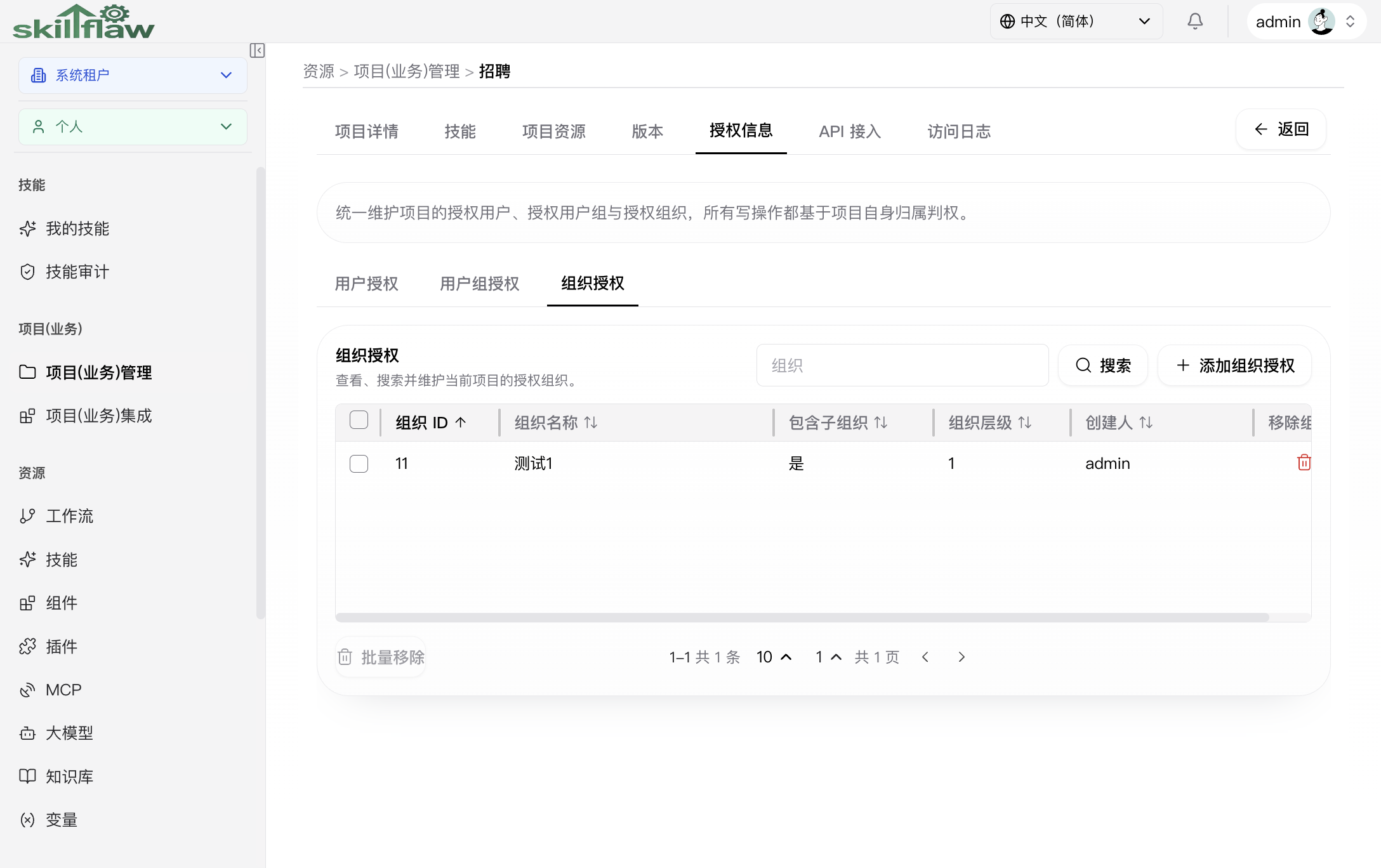Delete the 测试1 organization row
This screenshot has width=1381, height=868.
1304,463
